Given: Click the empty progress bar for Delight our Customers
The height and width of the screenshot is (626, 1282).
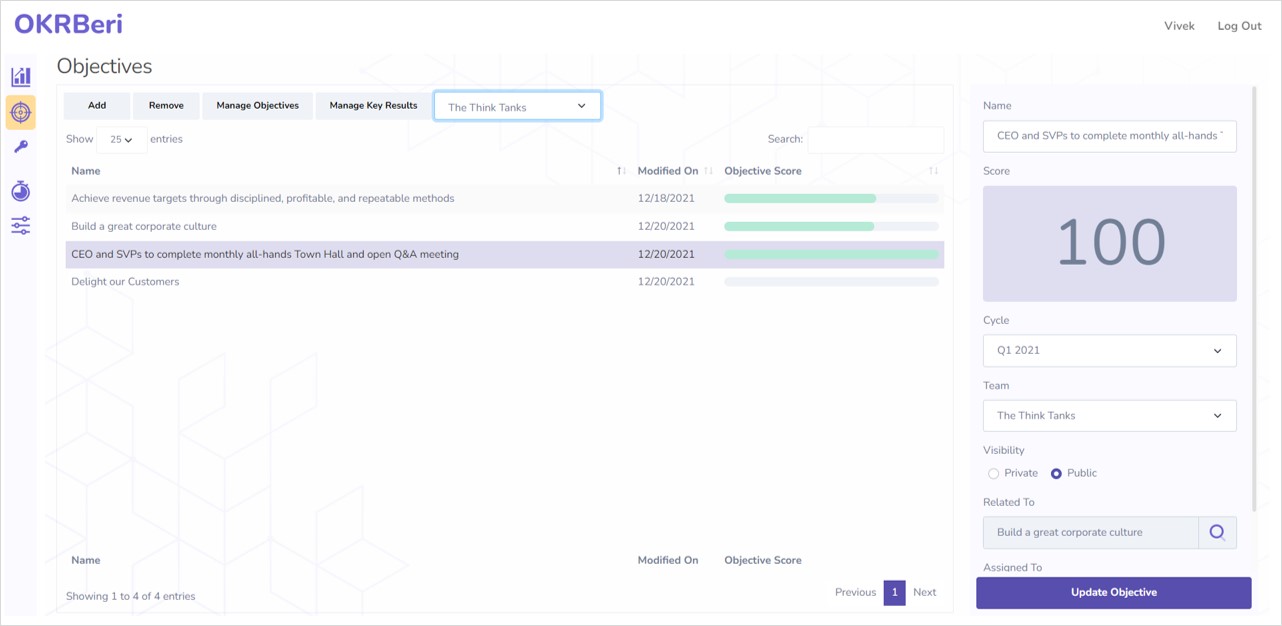Looking at the screenshot, I should (831, 282).
